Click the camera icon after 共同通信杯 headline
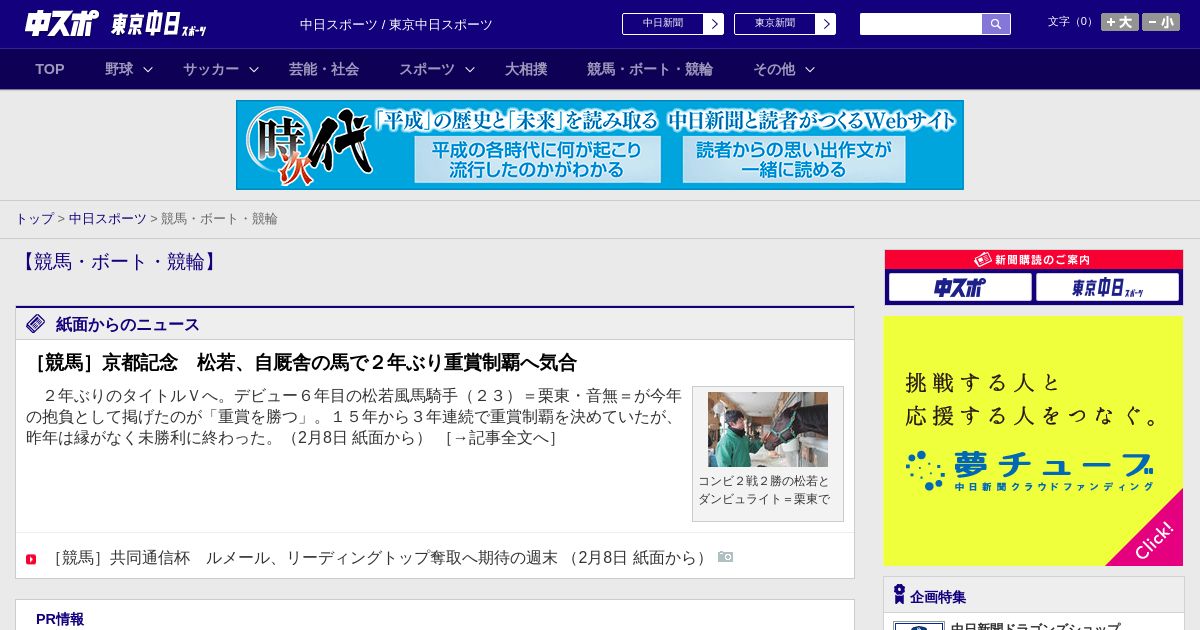1200x630 pixels. point(725,557)
